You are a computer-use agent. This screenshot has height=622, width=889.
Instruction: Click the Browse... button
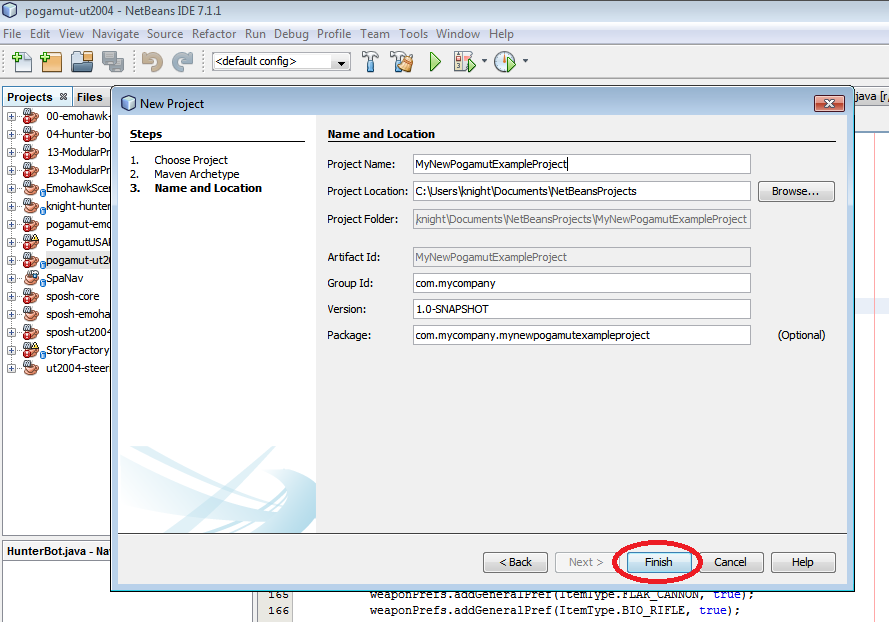[x=796, y=191]
